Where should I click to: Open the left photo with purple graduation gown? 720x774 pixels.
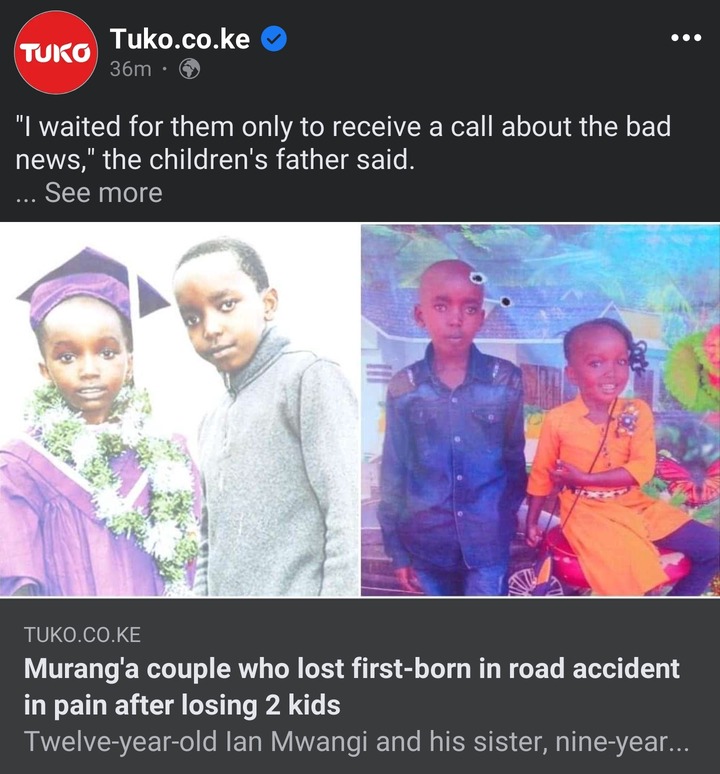[179, 410]
